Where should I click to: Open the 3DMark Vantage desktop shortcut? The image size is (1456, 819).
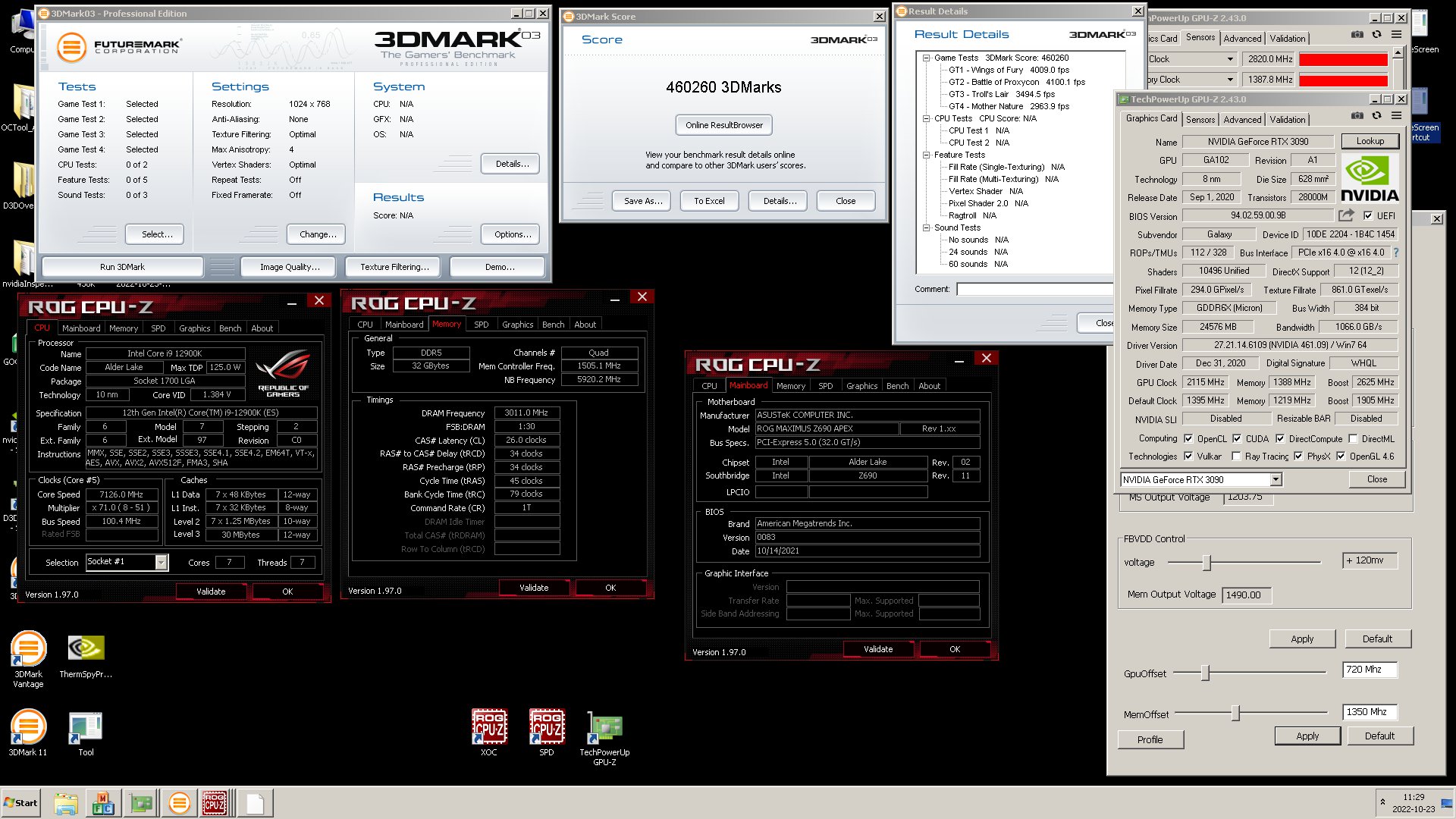(x=28, y=658)
